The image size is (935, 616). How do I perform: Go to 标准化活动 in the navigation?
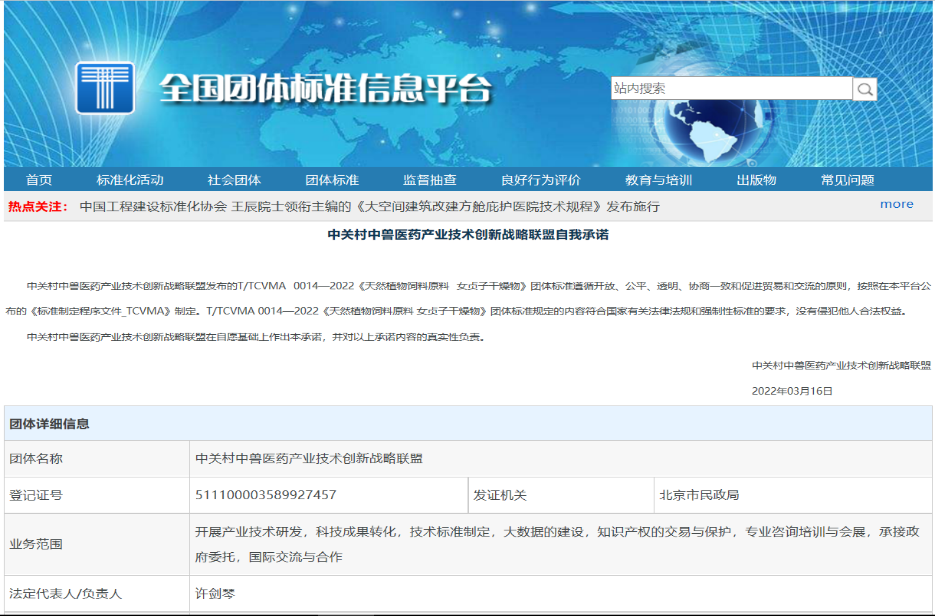coord(130,179)
